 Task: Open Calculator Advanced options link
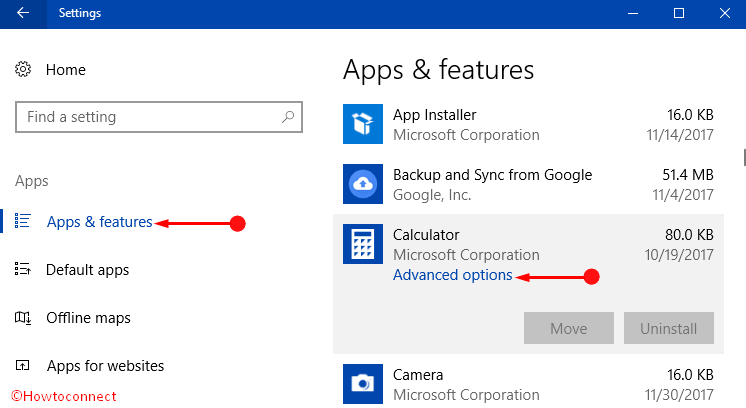click(452, 275)
